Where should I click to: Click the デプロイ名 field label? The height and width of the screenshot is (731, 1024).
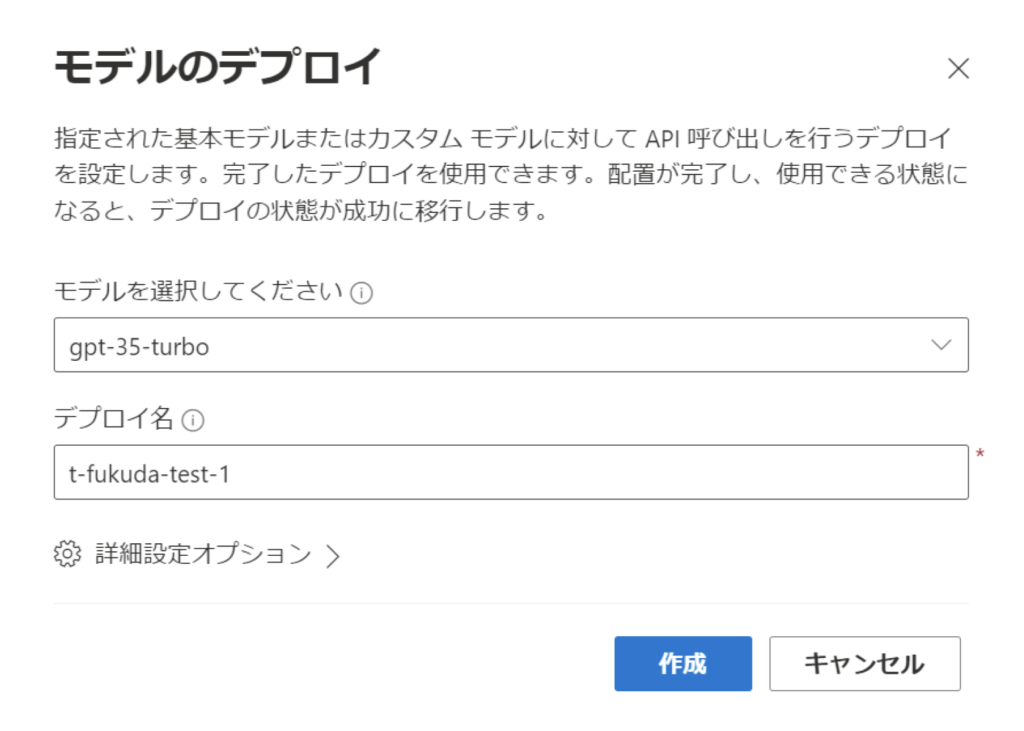coord(114,420)
